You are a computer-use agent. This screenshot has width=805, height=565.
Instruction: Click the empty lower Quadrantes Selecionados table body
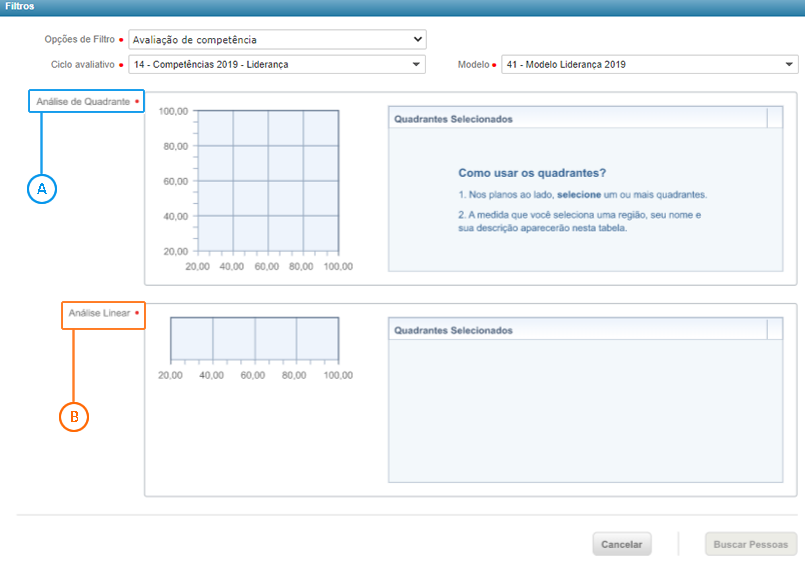[585, 410]
